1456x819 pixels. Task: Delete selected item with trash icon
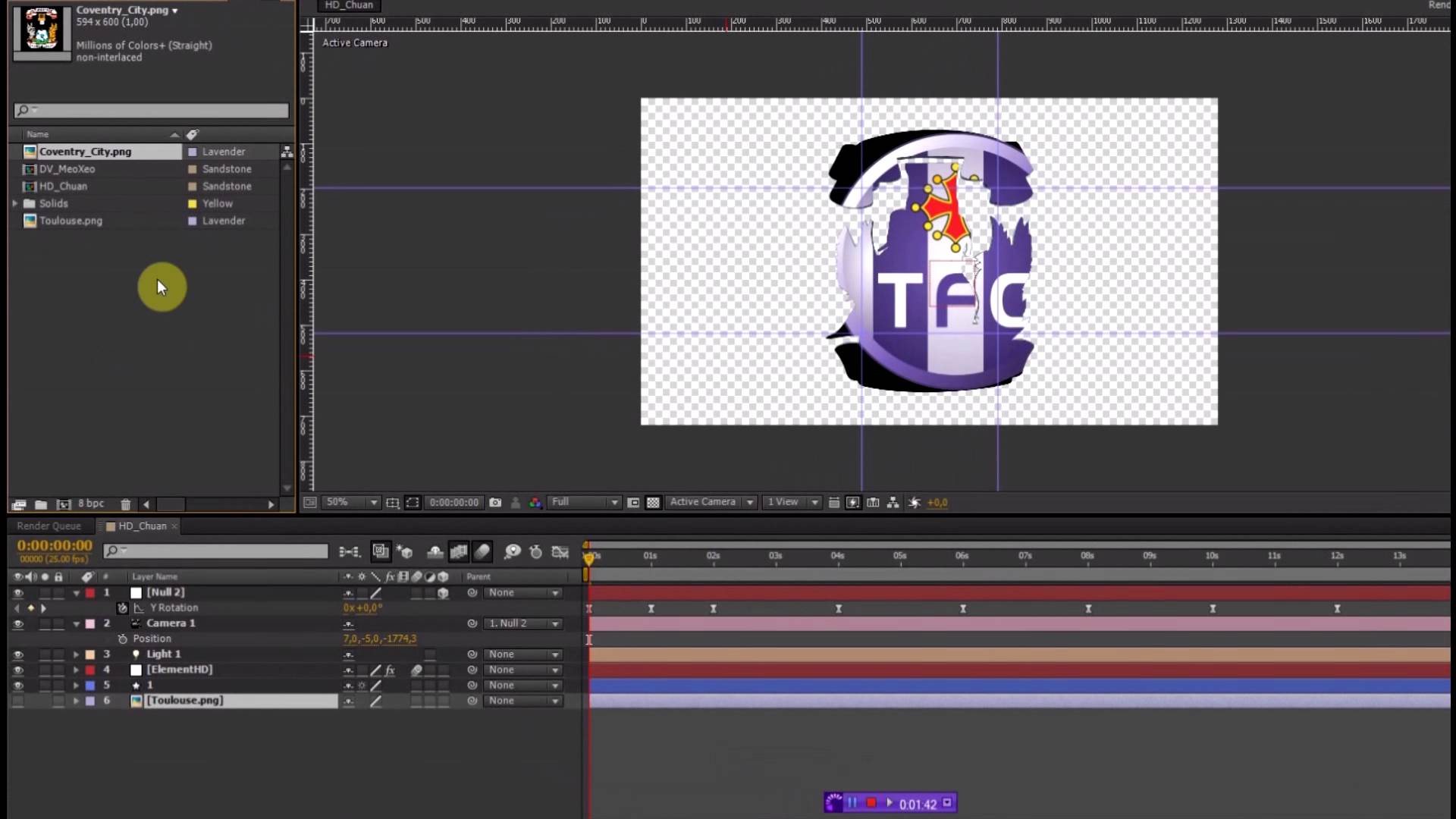[126, 504]
